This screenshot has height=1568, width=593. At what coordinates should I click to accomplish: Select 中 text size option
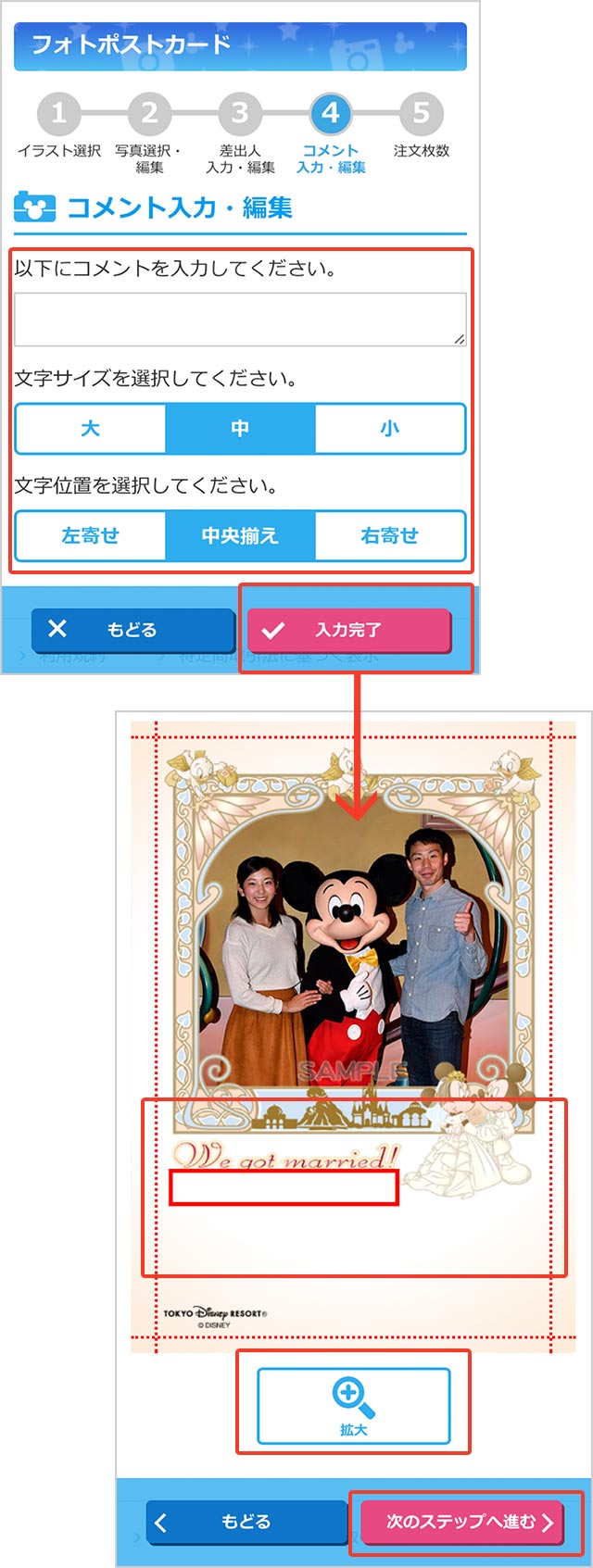click(240, 428)
